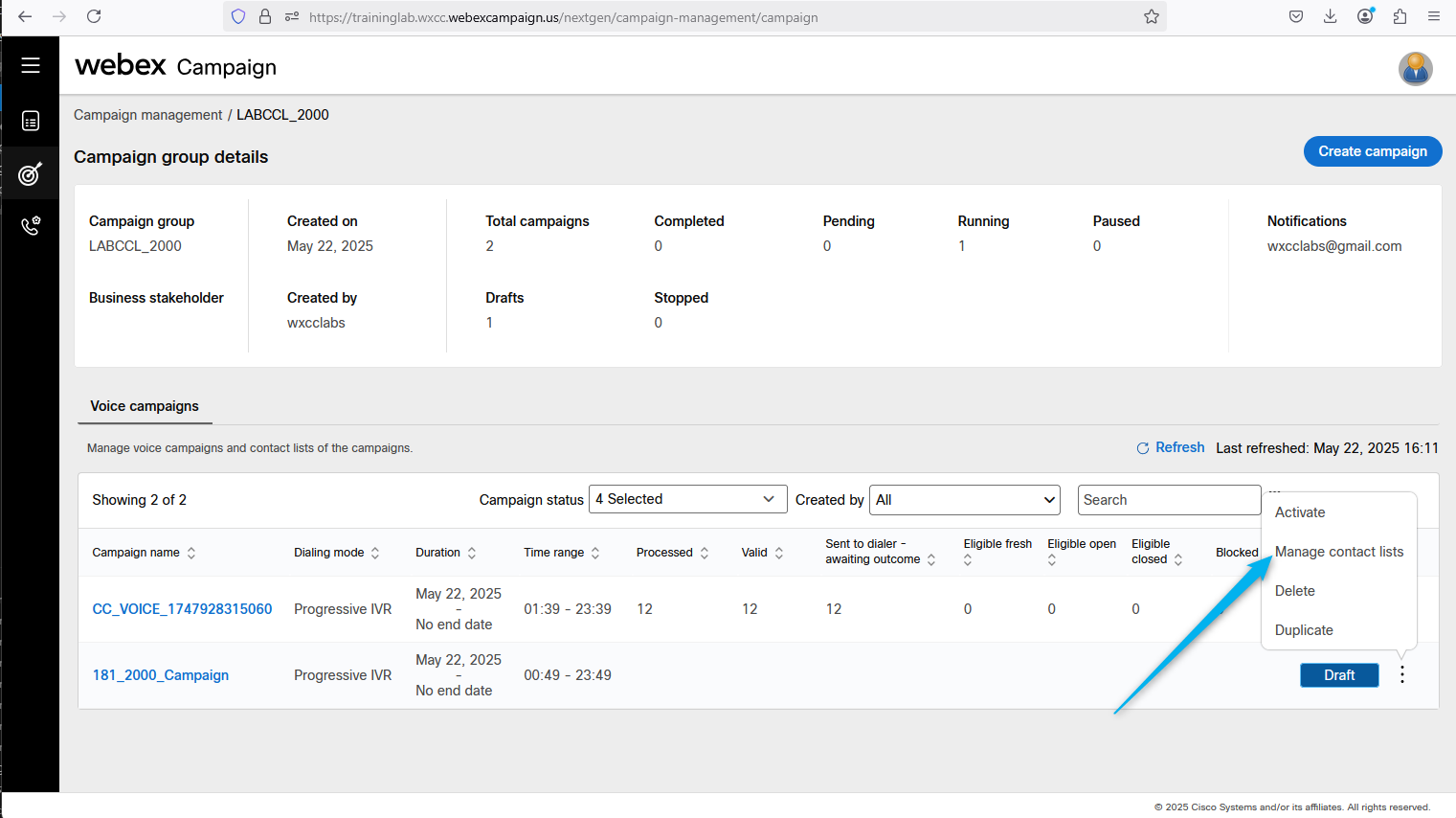Expand the Campaign status dropdown
Screen dimensions: 1456x818
pos(687,499)
